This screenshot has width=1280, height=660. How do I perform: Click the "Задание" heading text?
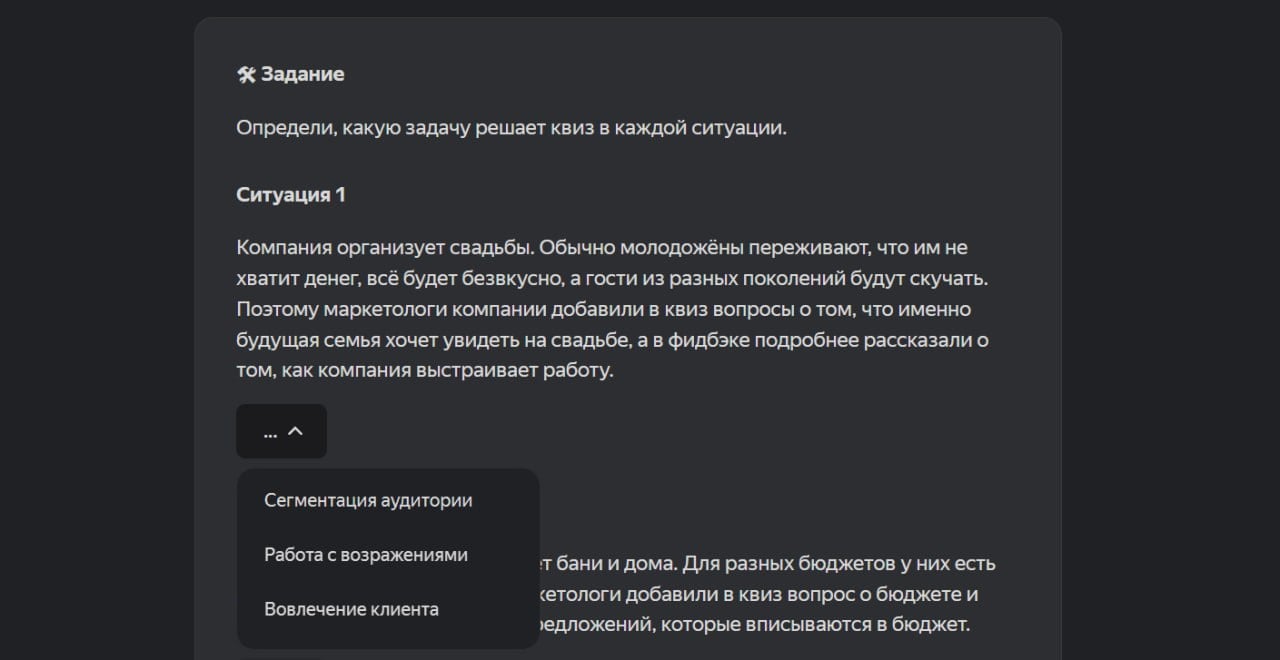[303, 75]
